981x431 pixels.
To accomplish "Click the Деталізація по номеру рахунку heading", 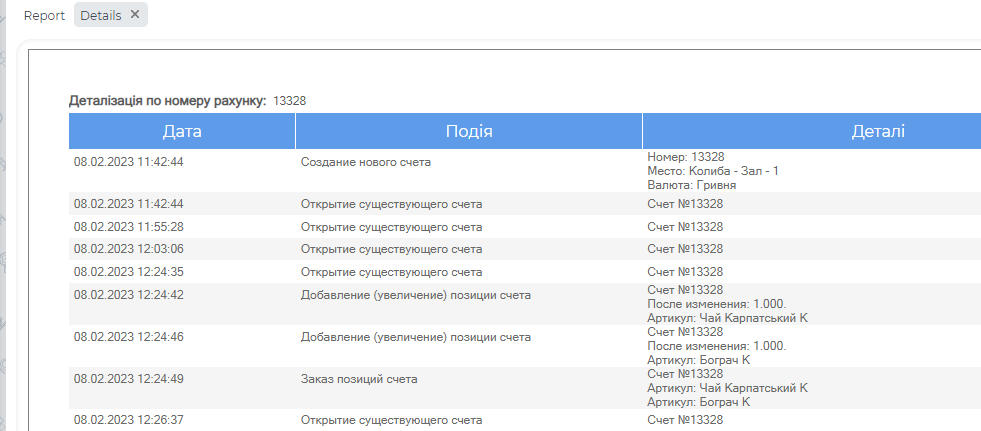I will (x=167, y=101).
